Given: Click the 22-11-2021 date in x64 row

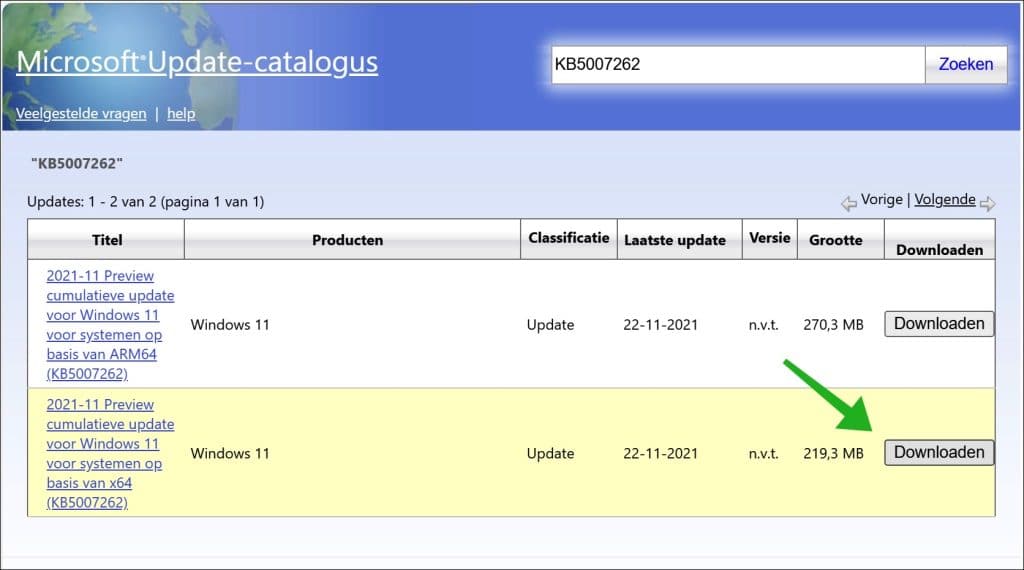Looking at the screenshot, I should click(x=660, y=453).
